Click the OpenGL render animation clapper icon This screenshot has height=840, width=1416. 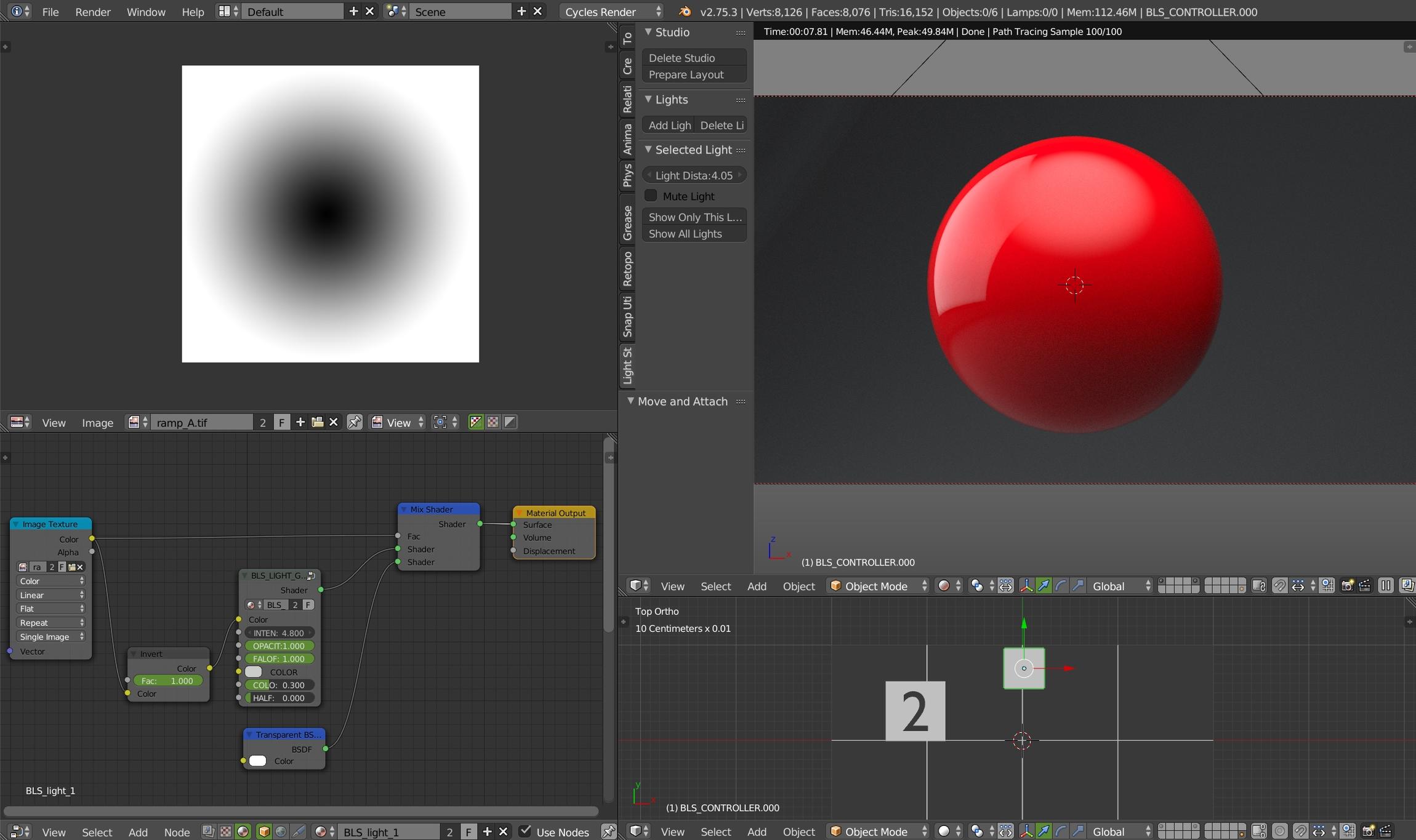(x=1364, y=586)
